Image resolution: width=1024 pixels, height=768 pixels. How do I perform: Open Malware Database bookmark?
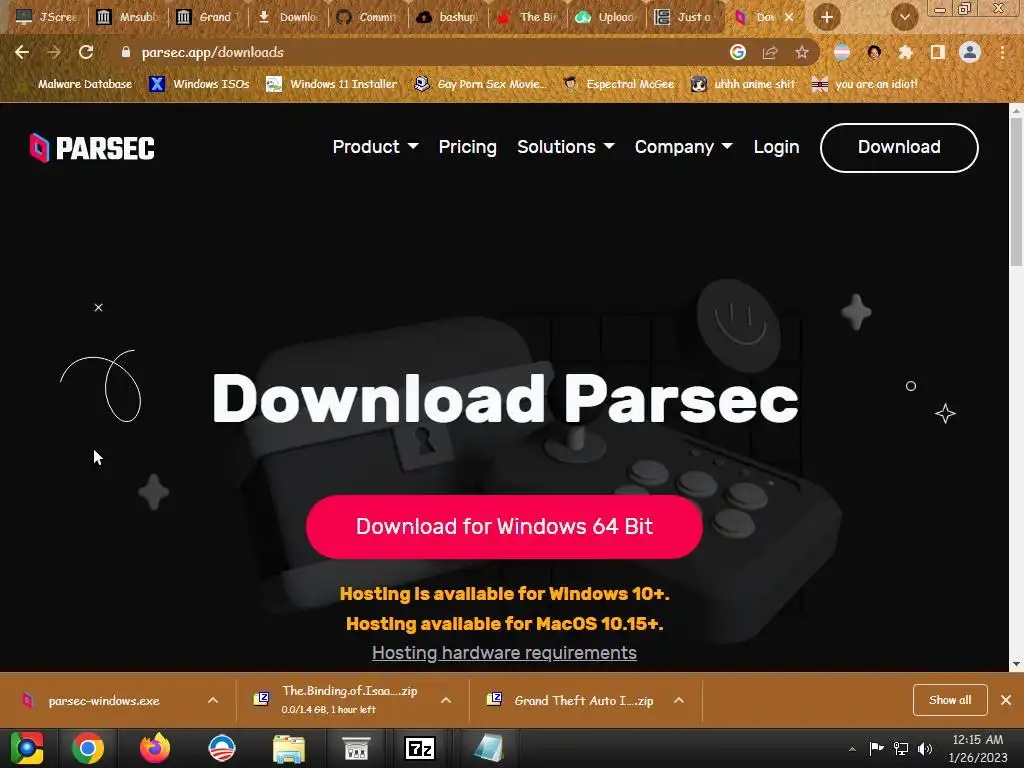tap(76, 84)
